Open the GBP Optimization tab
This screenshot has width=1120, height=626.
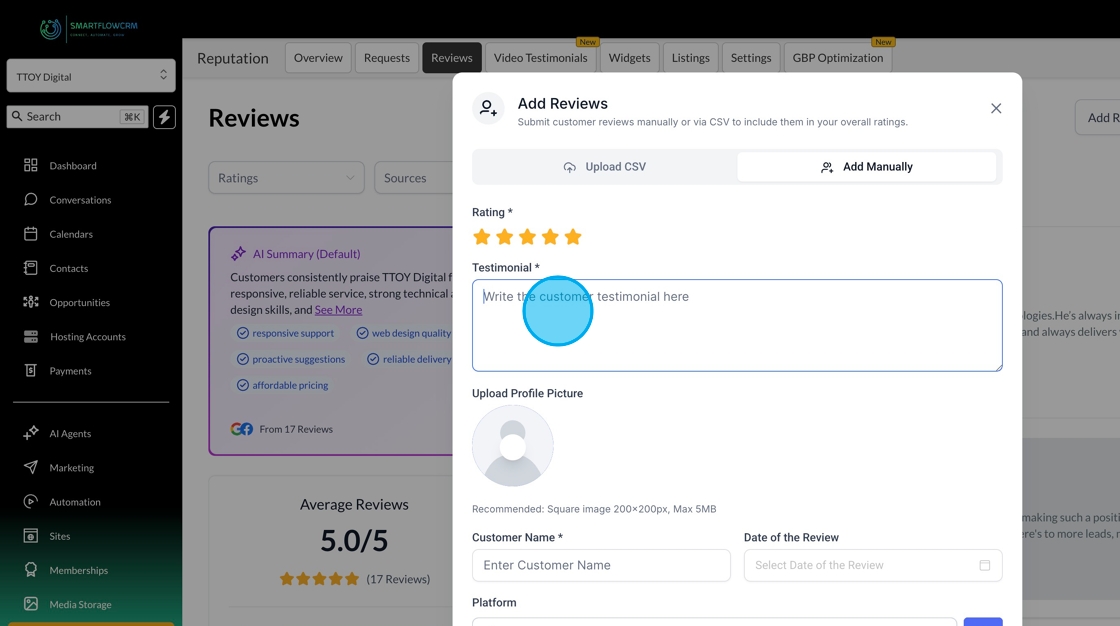coord(838,58)
